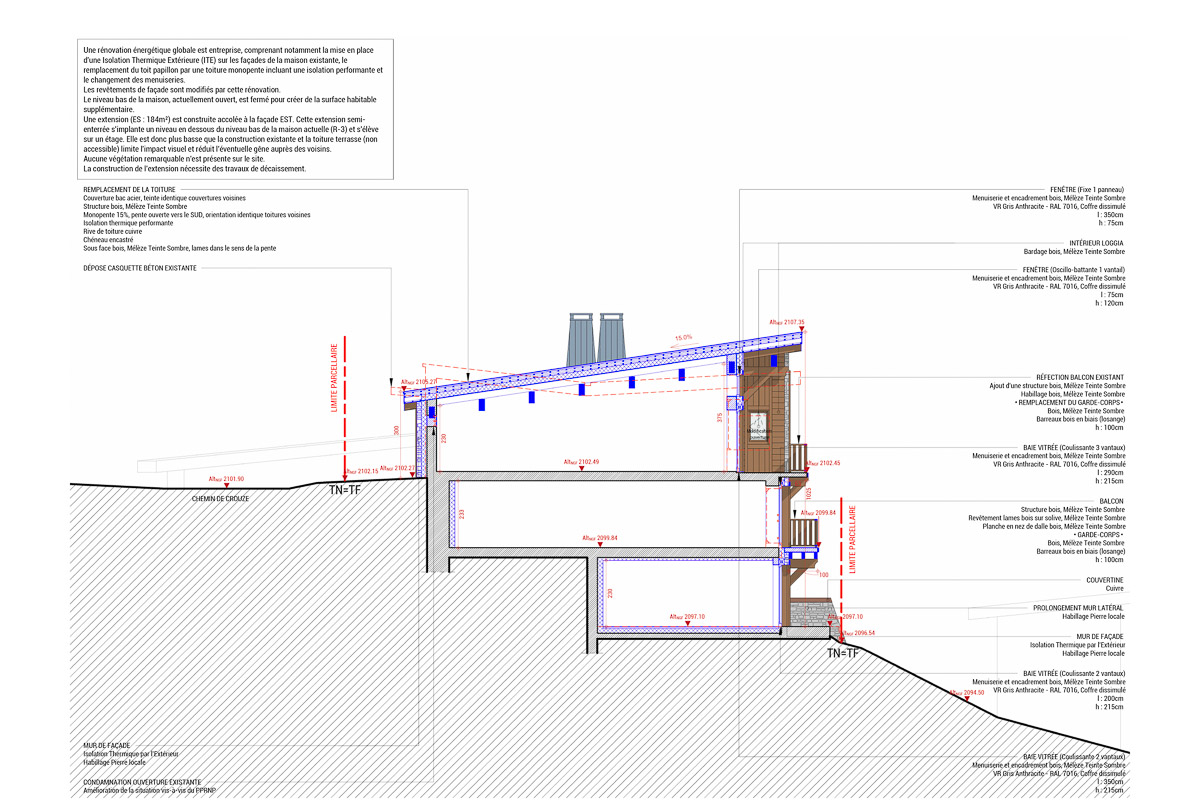Select the 'PROLONGEMENT MUR LATÉRAL' heading
The height and width of the screenshot is (800, 1200).
tap(1078, 608)
